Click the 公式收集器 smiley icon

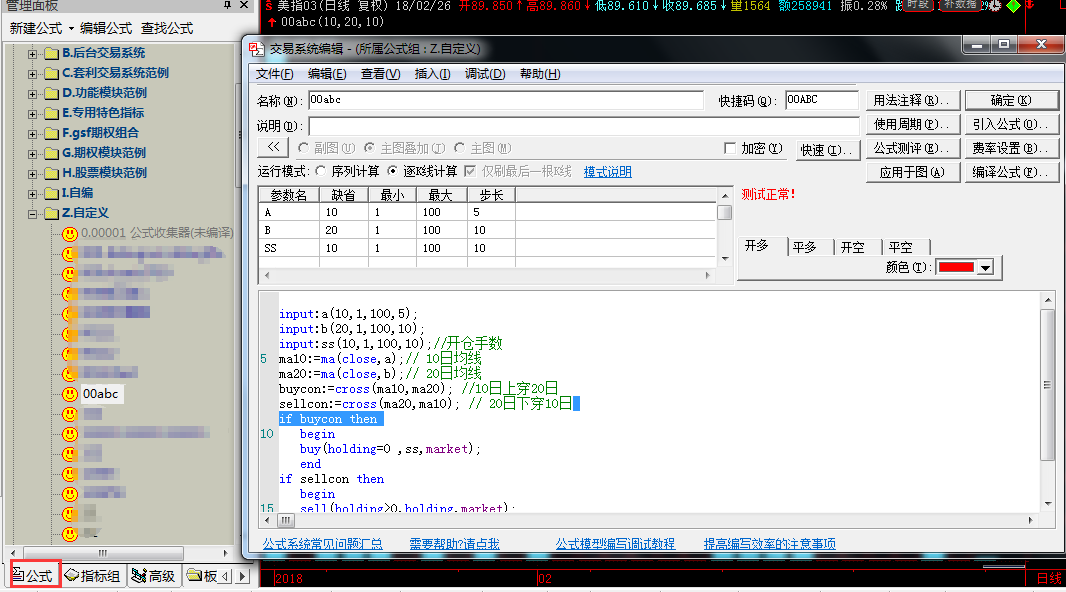click(x=69, y=233)
